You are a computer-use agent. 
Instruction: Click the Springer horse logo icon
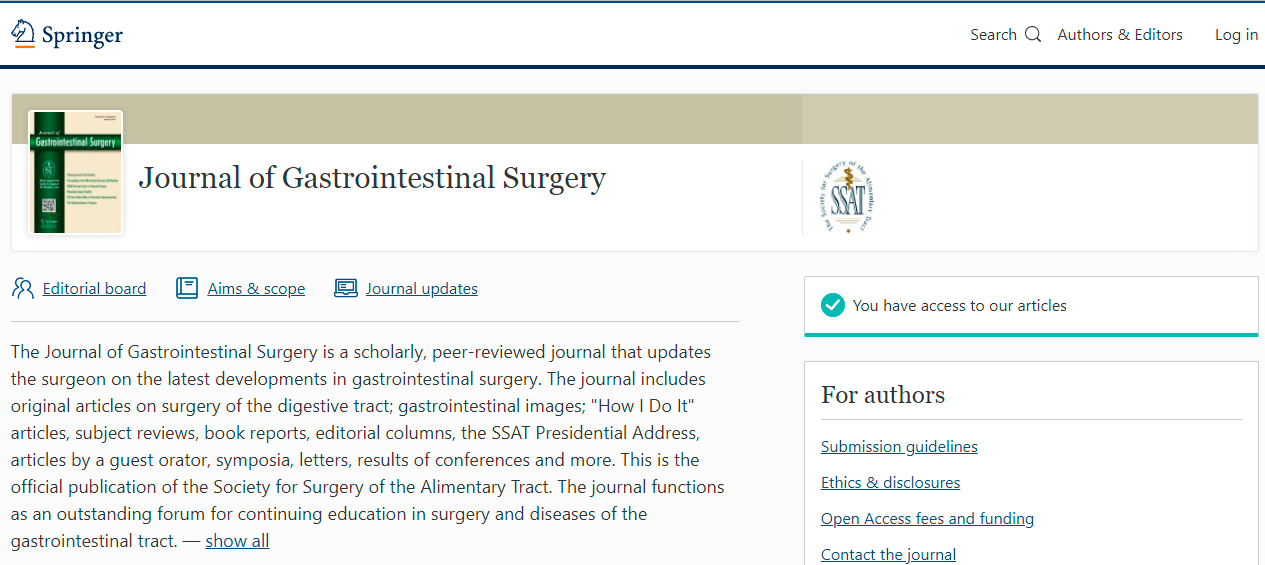(x=23, y=34)
